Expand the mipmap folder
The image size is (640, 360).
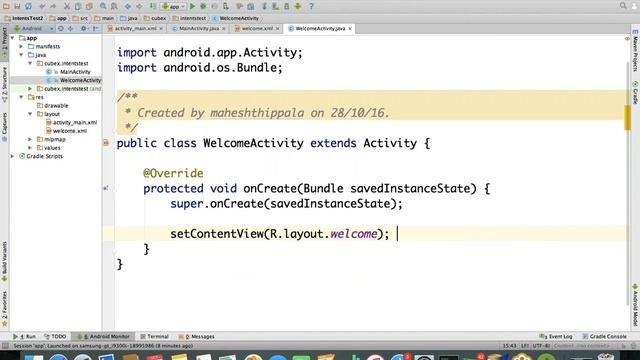(30, 139)
